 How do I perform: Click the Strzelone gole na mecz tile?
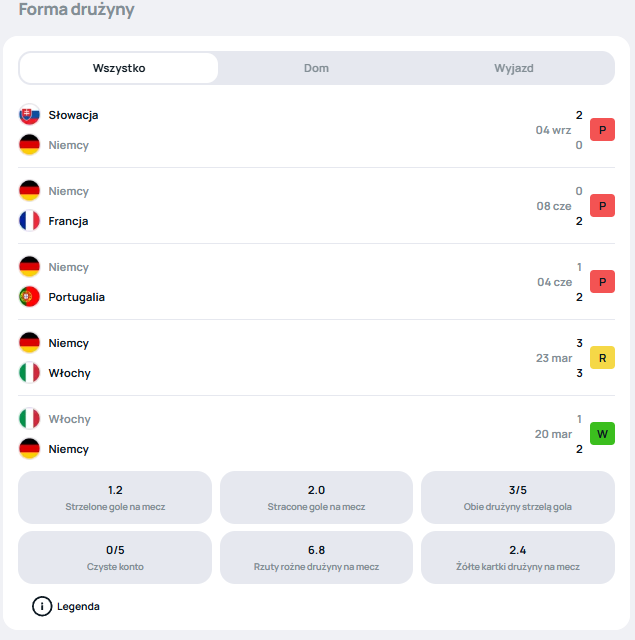click(x=115, y=498)
